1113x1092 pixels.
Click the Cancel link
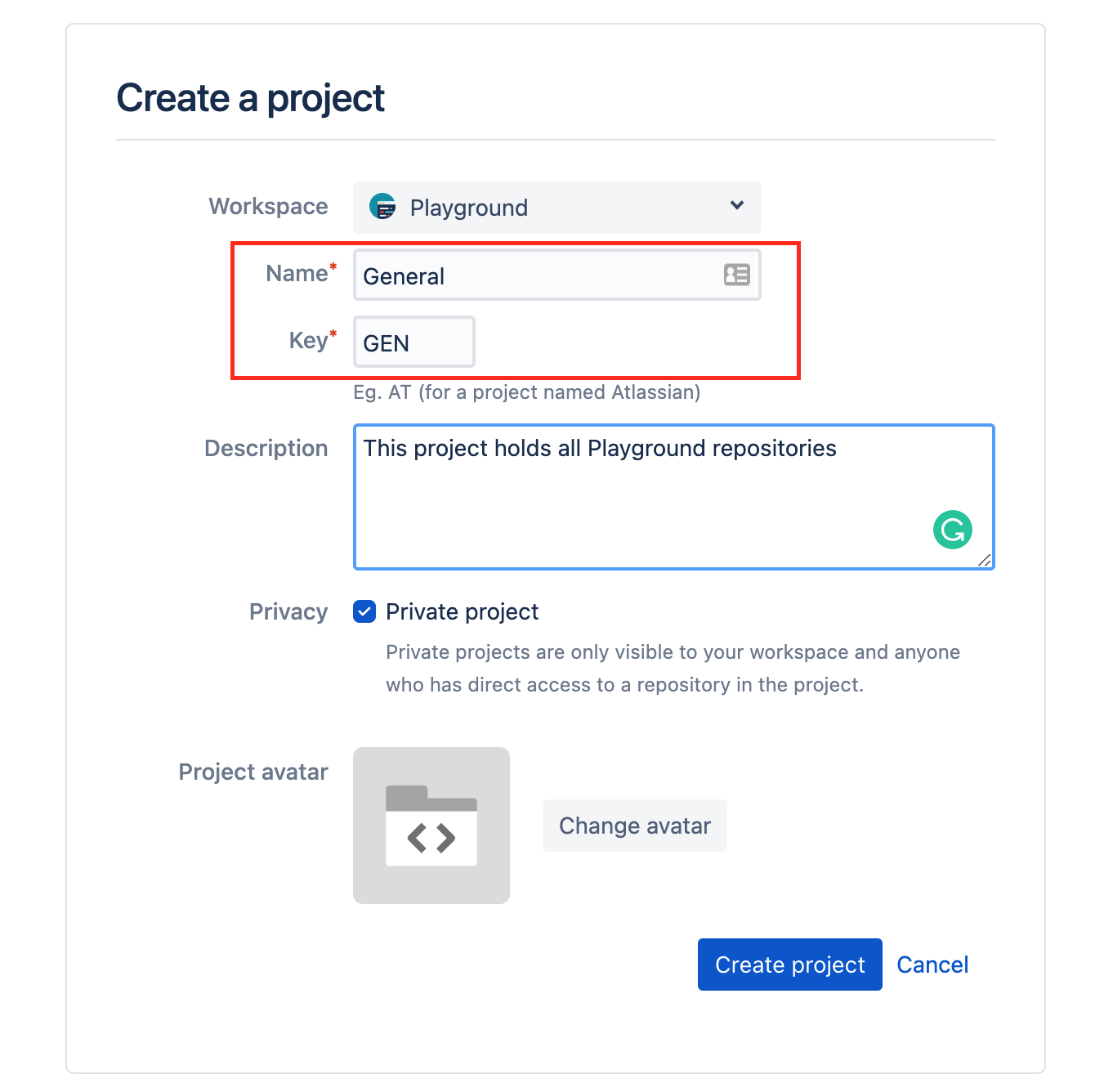(932, 964)
